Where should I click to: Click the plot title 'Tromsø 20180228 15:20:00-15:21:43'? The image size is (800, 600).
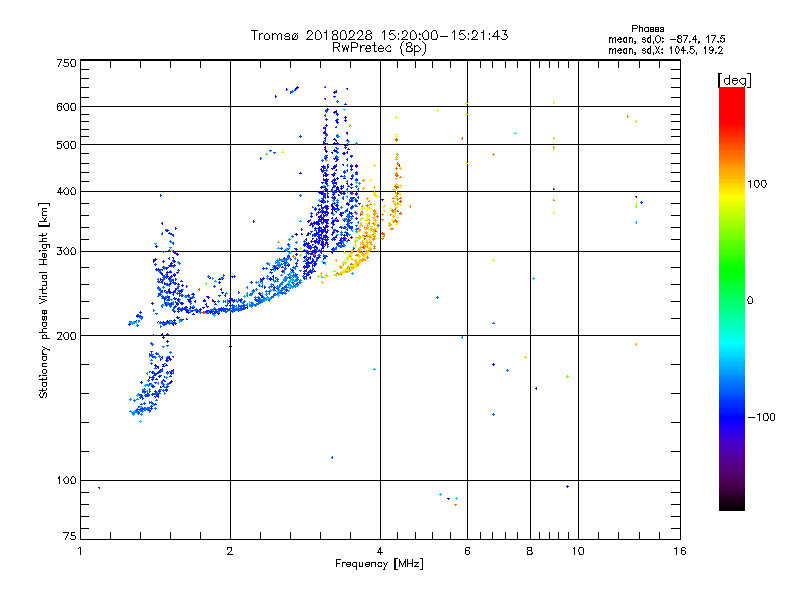380,35
